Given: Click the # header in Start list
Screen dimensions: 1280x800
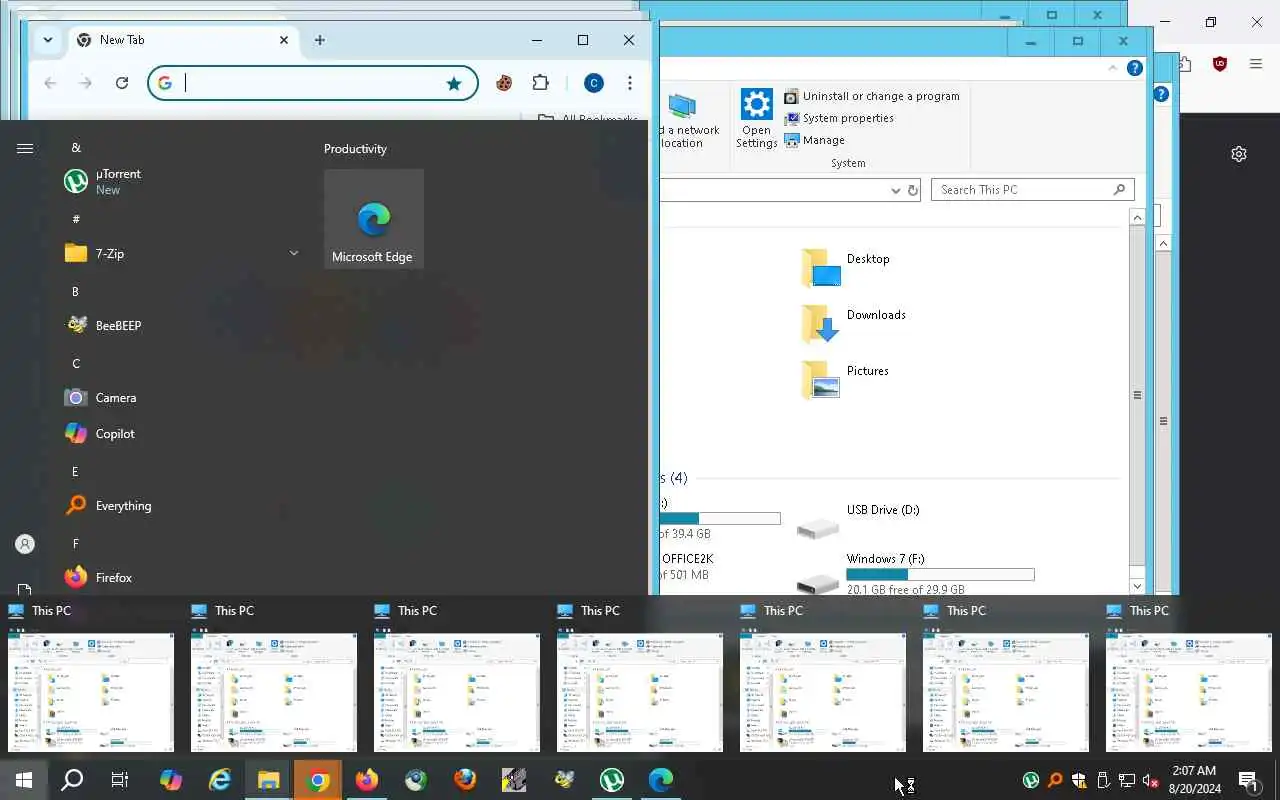Looking at the screenshot, I should point(76,219).
